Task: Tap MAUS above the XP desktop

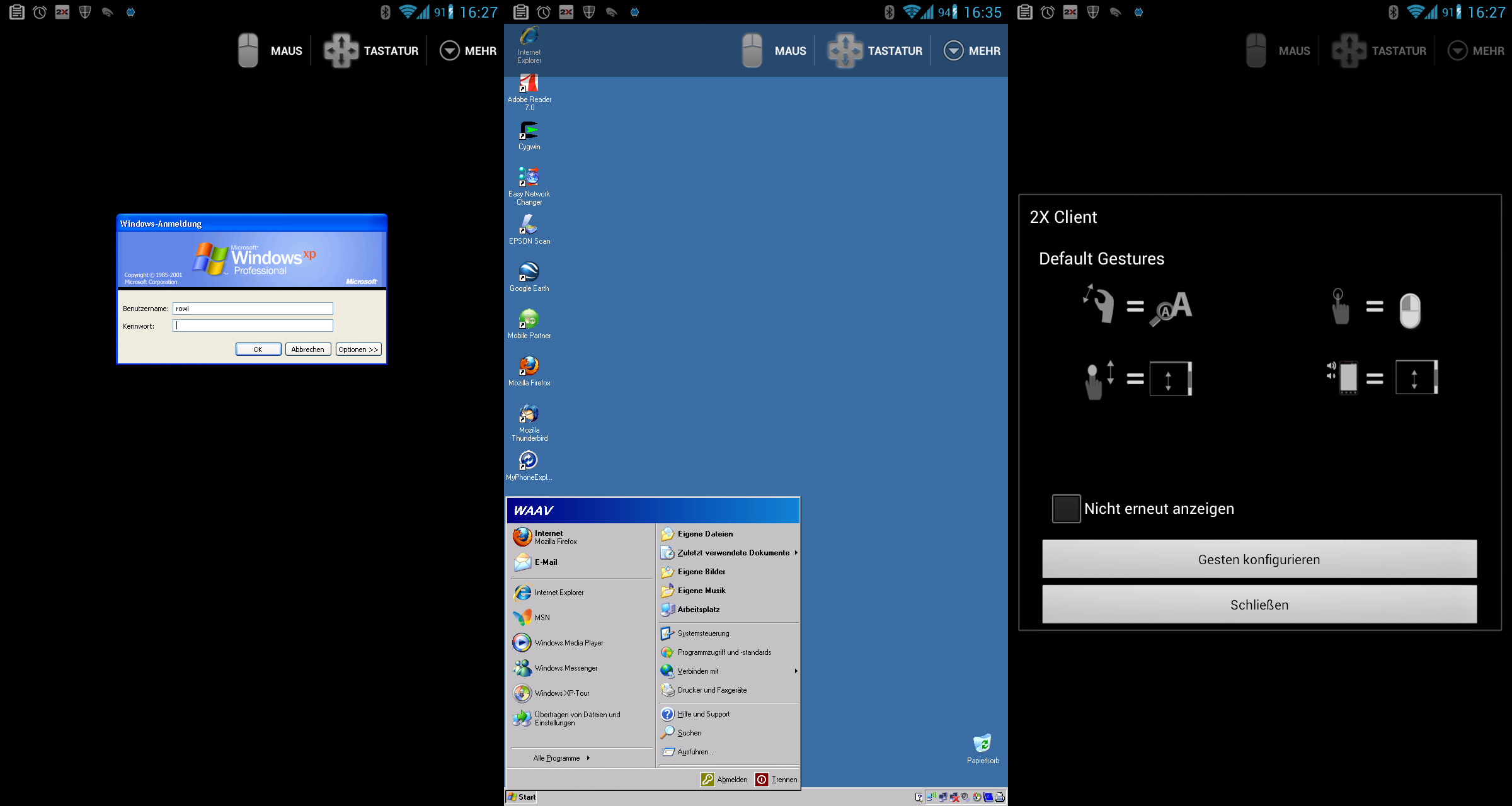Action: coord(774,50)
